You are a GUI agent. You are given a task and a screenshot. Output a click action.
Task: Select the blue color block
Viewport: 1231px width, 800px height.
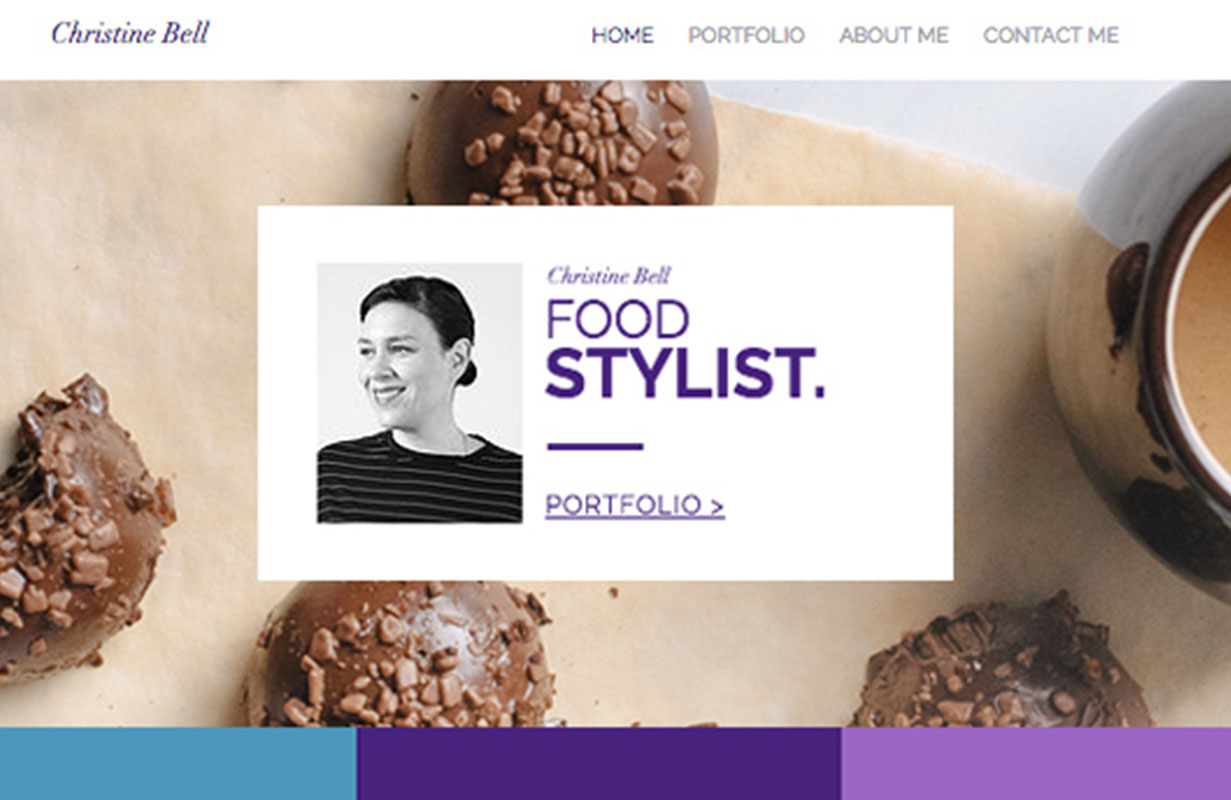click(178, 763)
